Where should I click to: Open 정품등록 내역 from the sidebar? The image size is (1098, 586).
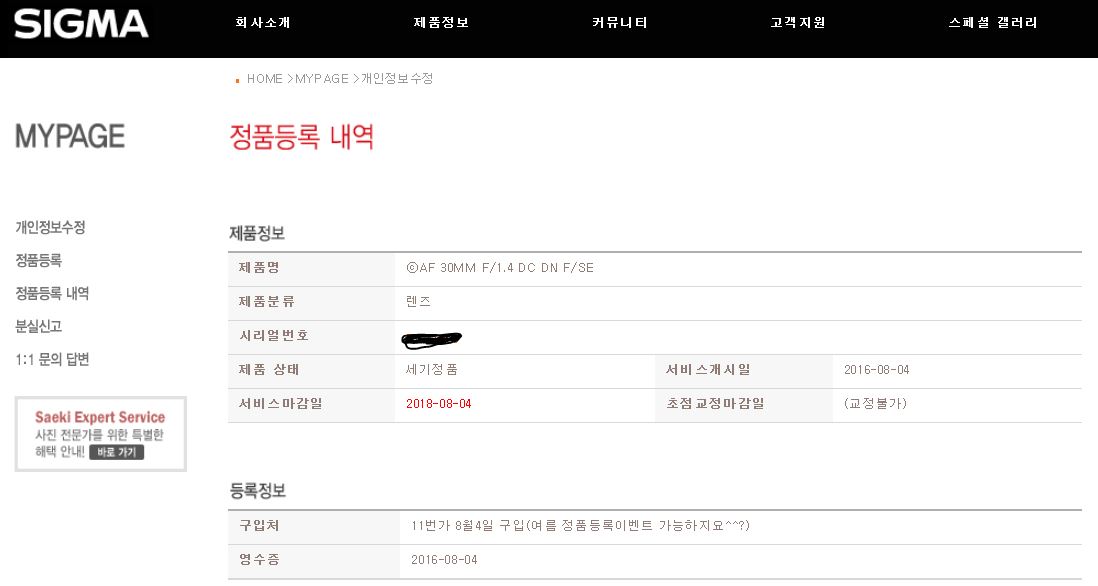click(x=52, y=294)
